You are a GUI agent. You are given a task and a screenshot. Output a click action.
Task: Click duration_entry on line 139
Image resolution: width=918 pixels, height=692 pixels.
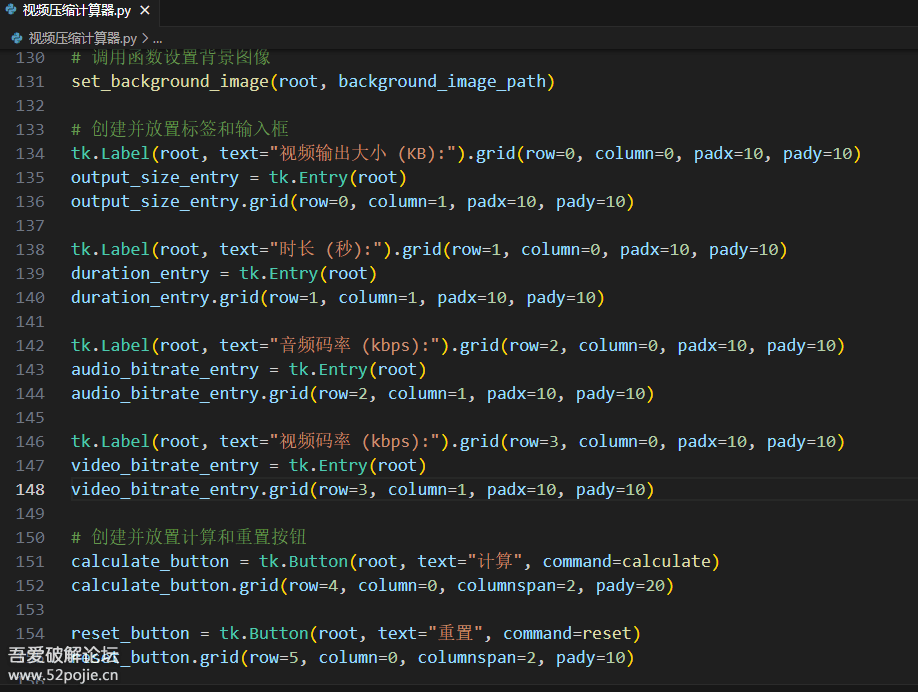coord(140,274)
